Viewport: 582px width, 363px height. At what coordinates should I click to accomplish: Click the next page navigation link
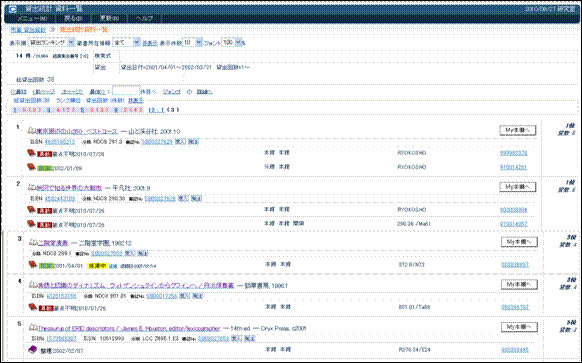pos(72,92)
